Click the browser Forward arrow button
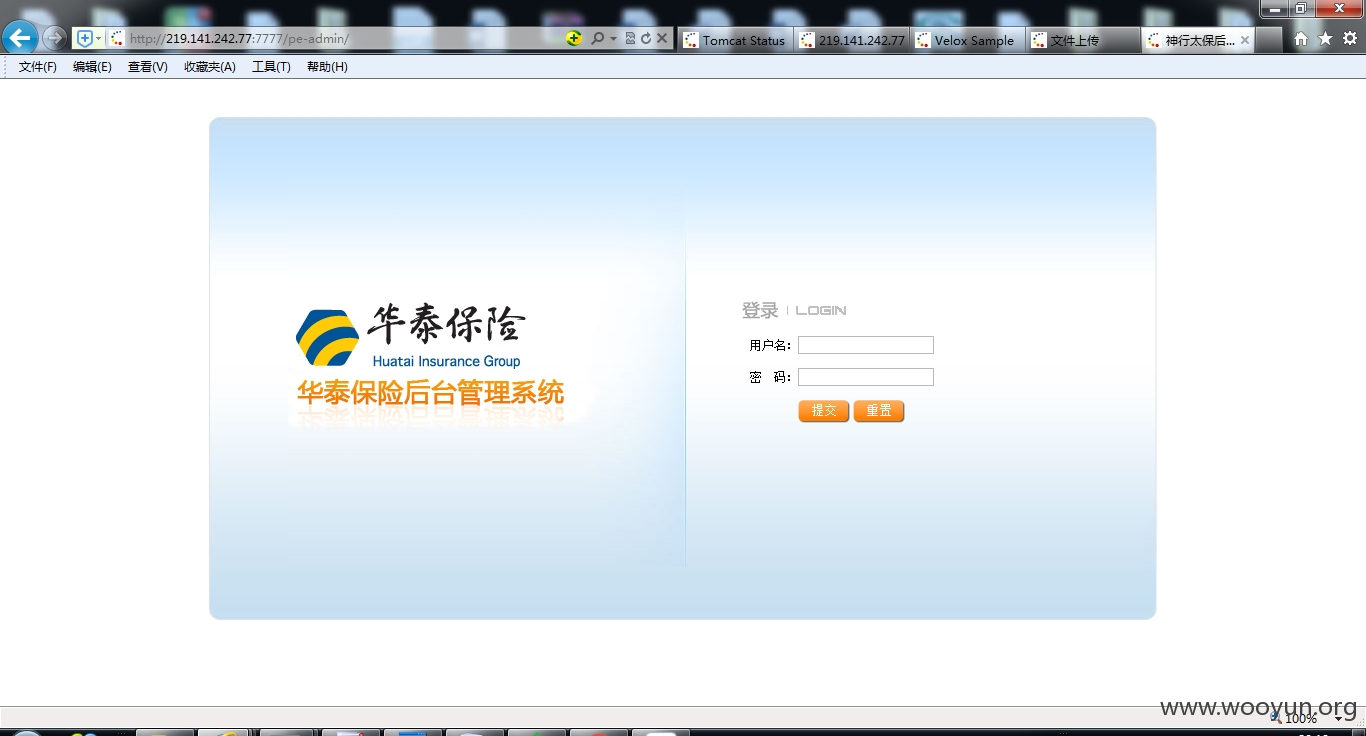1366x736 pixels. [54, 39]
